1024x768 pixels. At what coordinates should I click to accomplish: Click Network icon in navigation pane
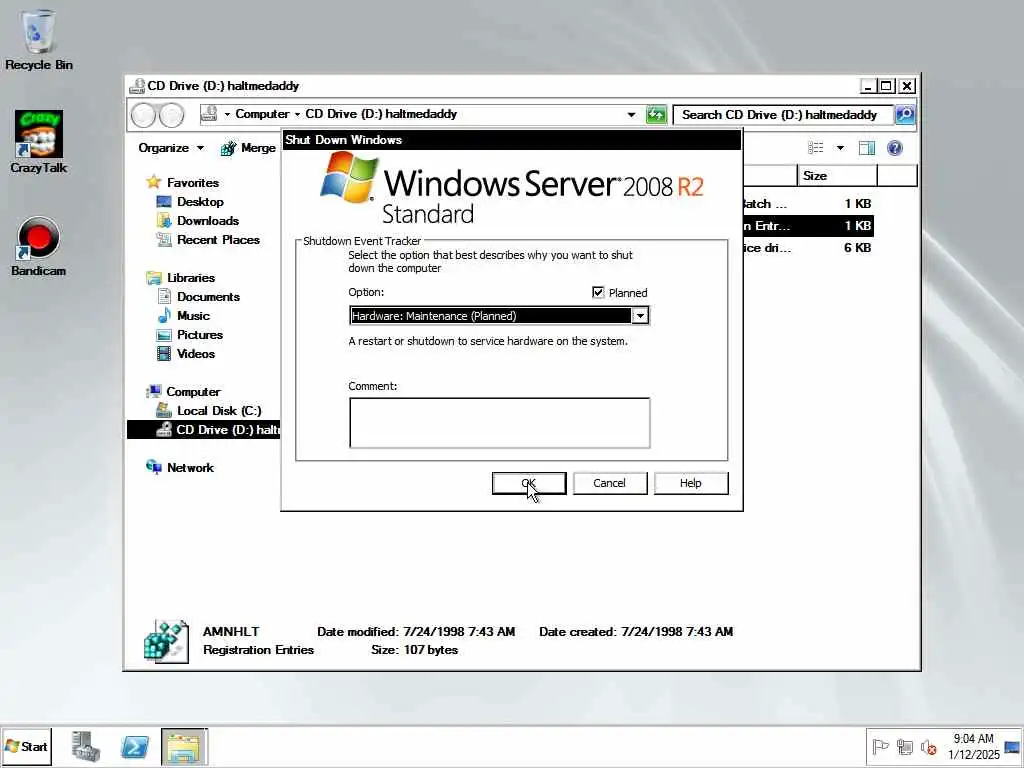[x=153, y=467]
